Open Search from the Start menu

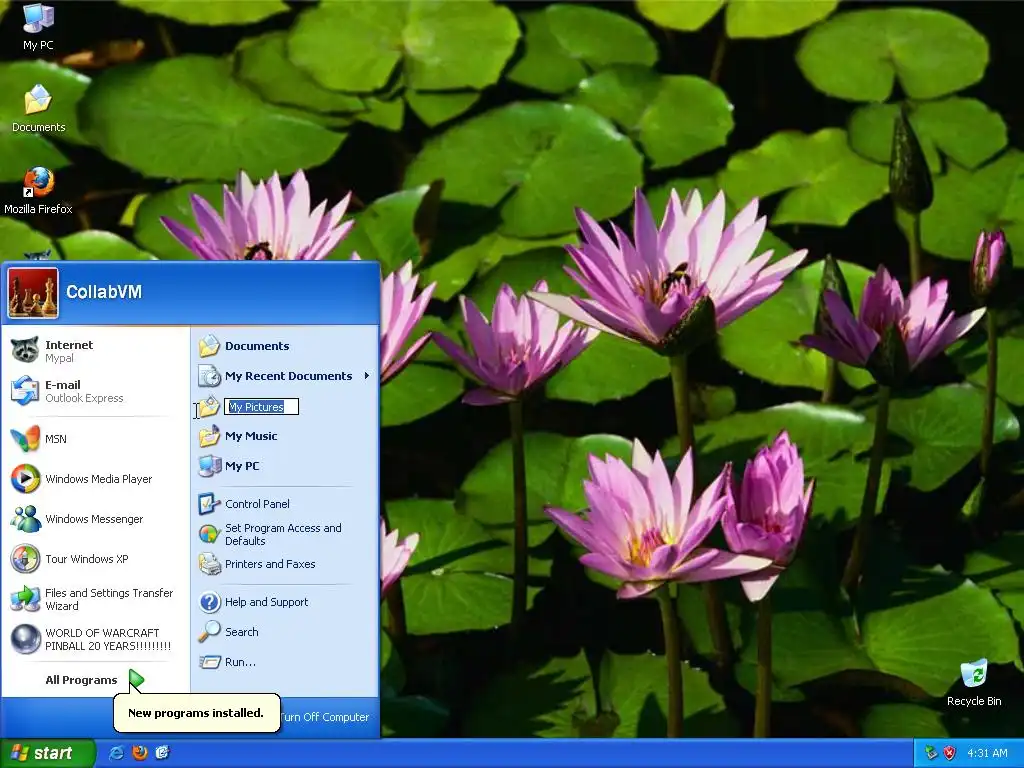(x=285, y=632)
